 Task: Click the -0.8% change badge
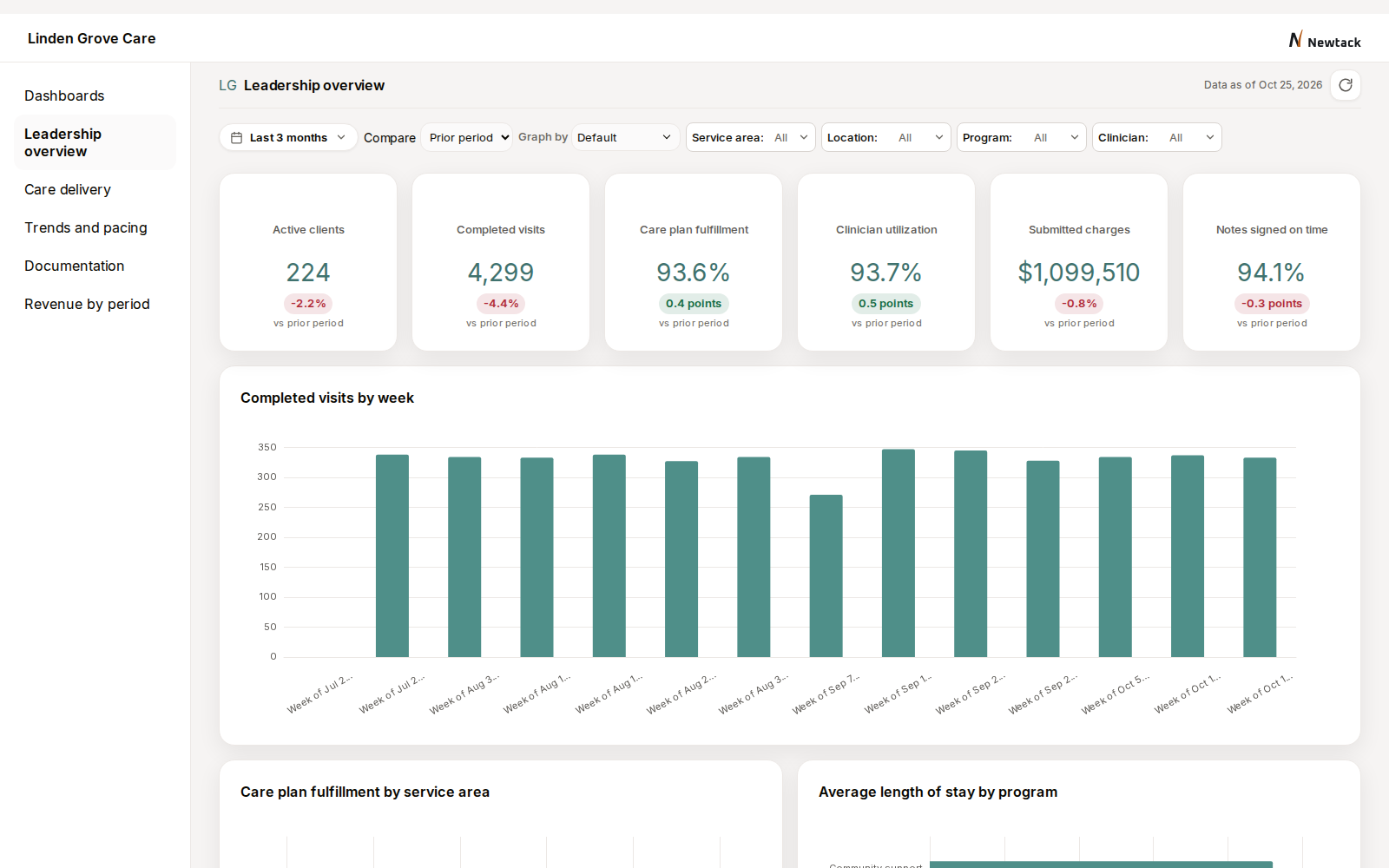[x=1079, y=304]
